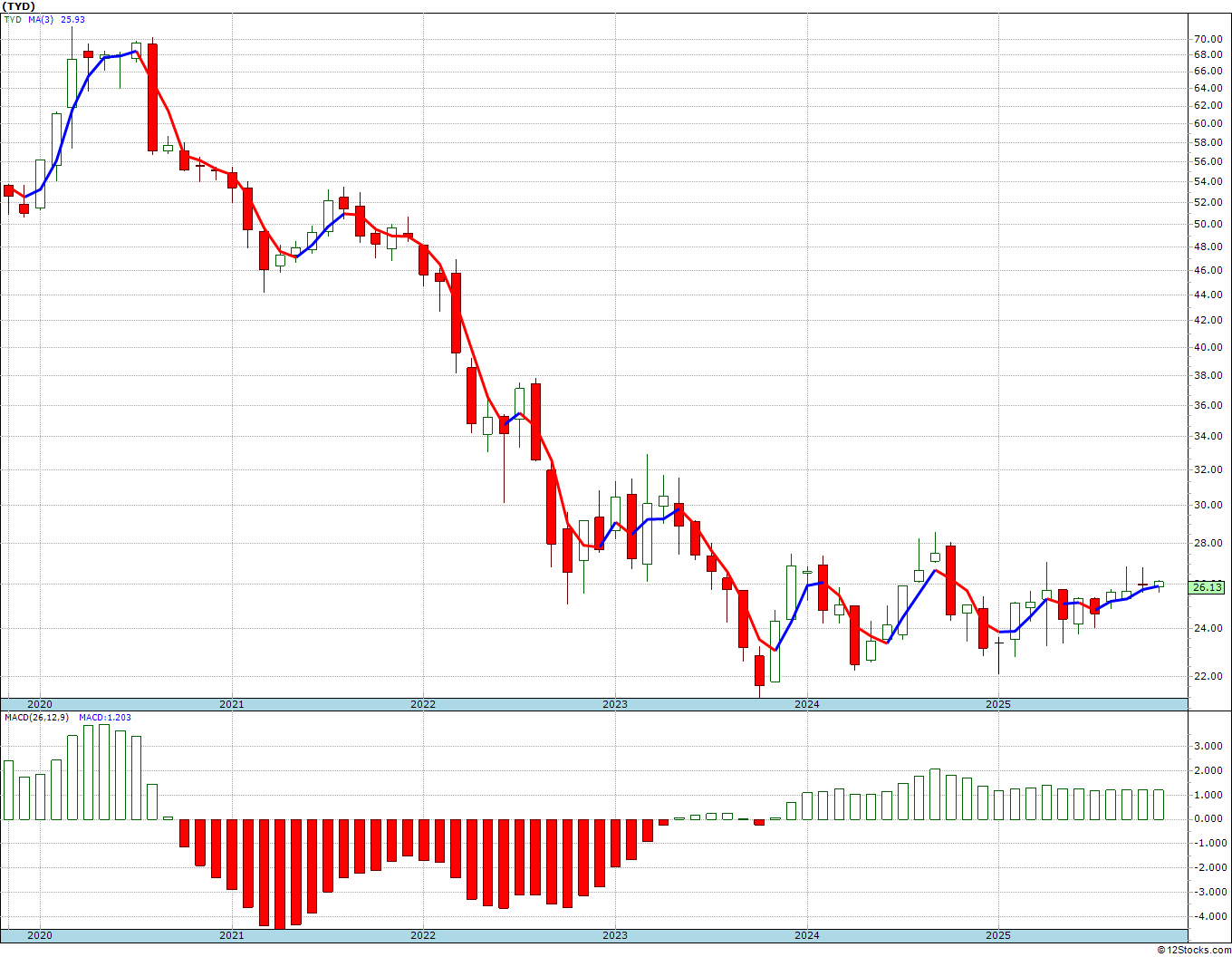Click the 28.00 price axis label
This screenshot has height=957, width=1232.
point(1208,543)
